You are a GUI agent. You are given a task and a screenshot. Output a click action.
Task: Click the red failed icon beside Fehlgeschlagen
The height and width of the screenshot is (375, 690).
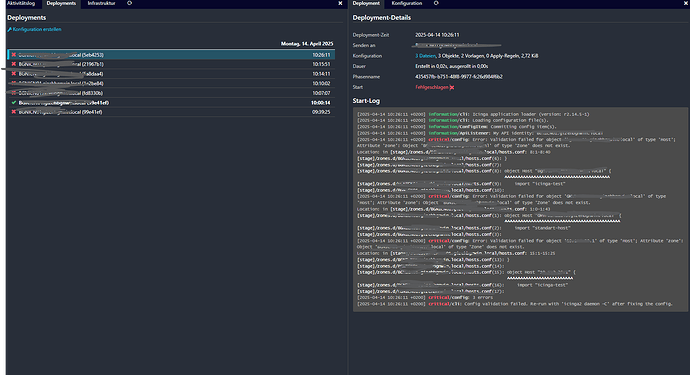pos(452,88)
